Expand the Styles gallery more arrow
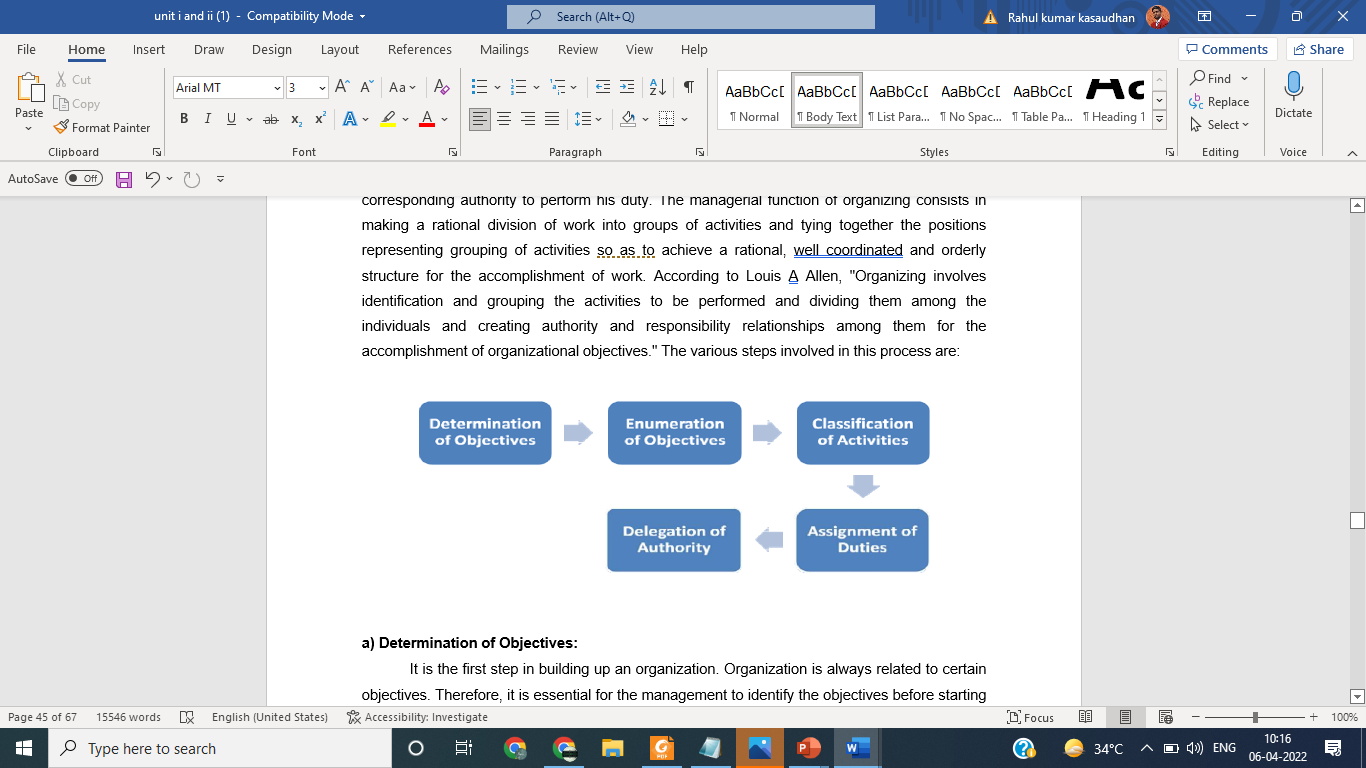 (1160, 119)
